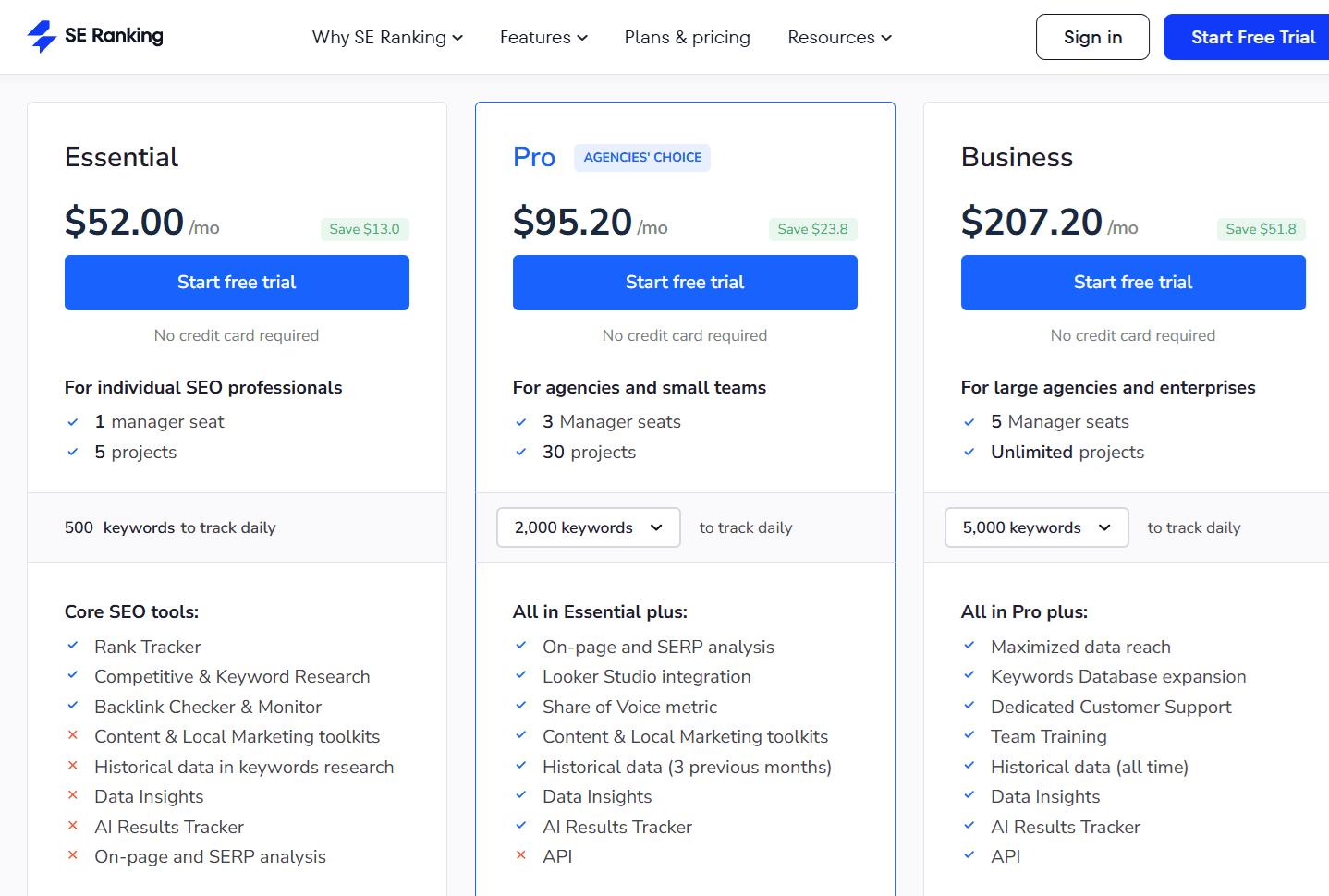
Task: Start free trial for Essential plan
Action: (237, 283)
